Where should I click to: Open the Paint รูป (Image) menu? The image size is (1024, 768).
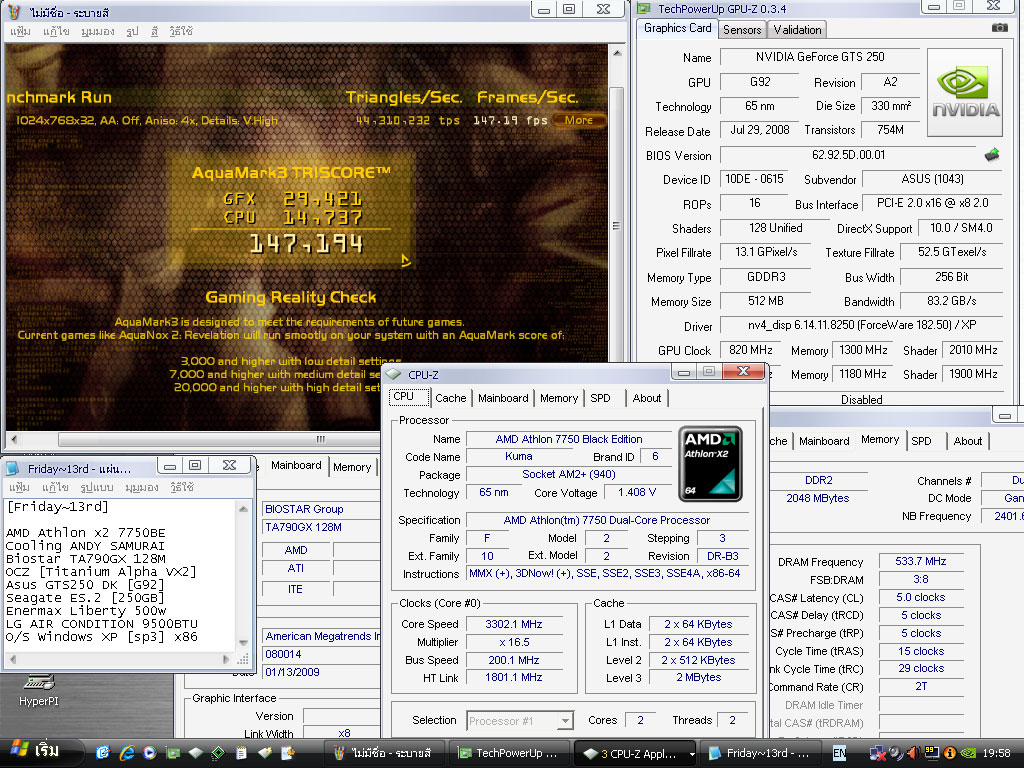(x=132, y=31)
